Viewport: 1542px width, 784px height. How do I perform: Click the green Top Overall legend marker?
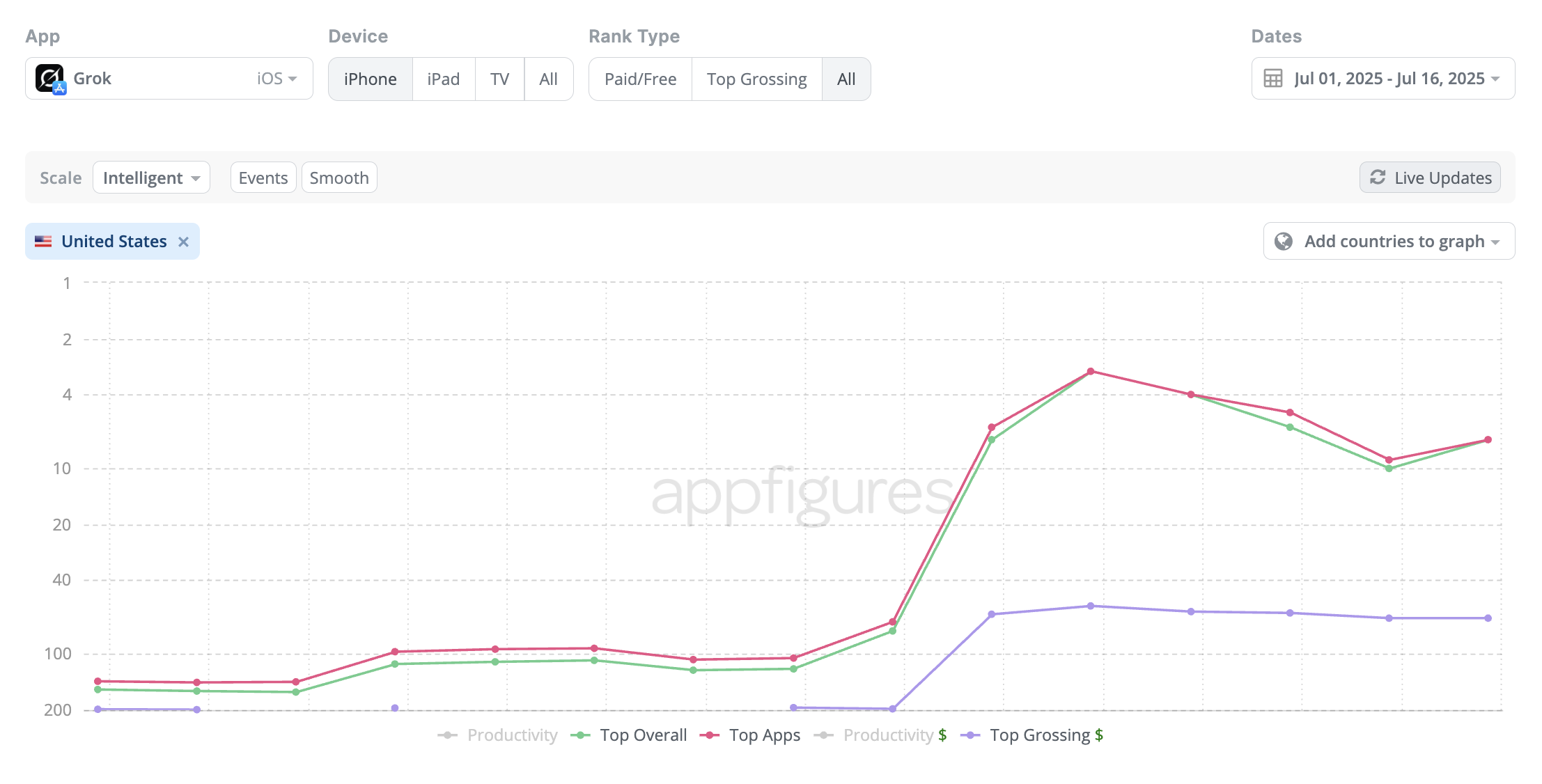[x=582, y=735]
